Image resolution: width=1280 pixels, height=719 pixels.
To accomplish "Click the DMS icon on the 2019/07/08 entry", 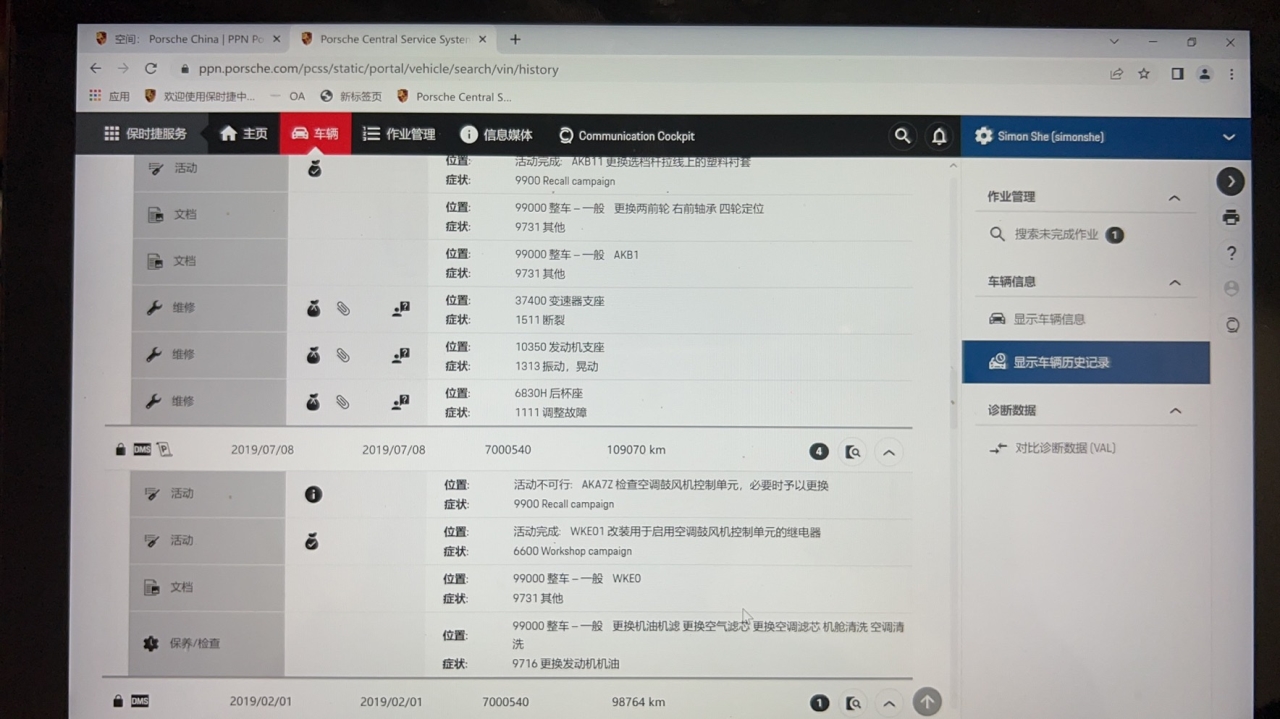I will (142, 450).
